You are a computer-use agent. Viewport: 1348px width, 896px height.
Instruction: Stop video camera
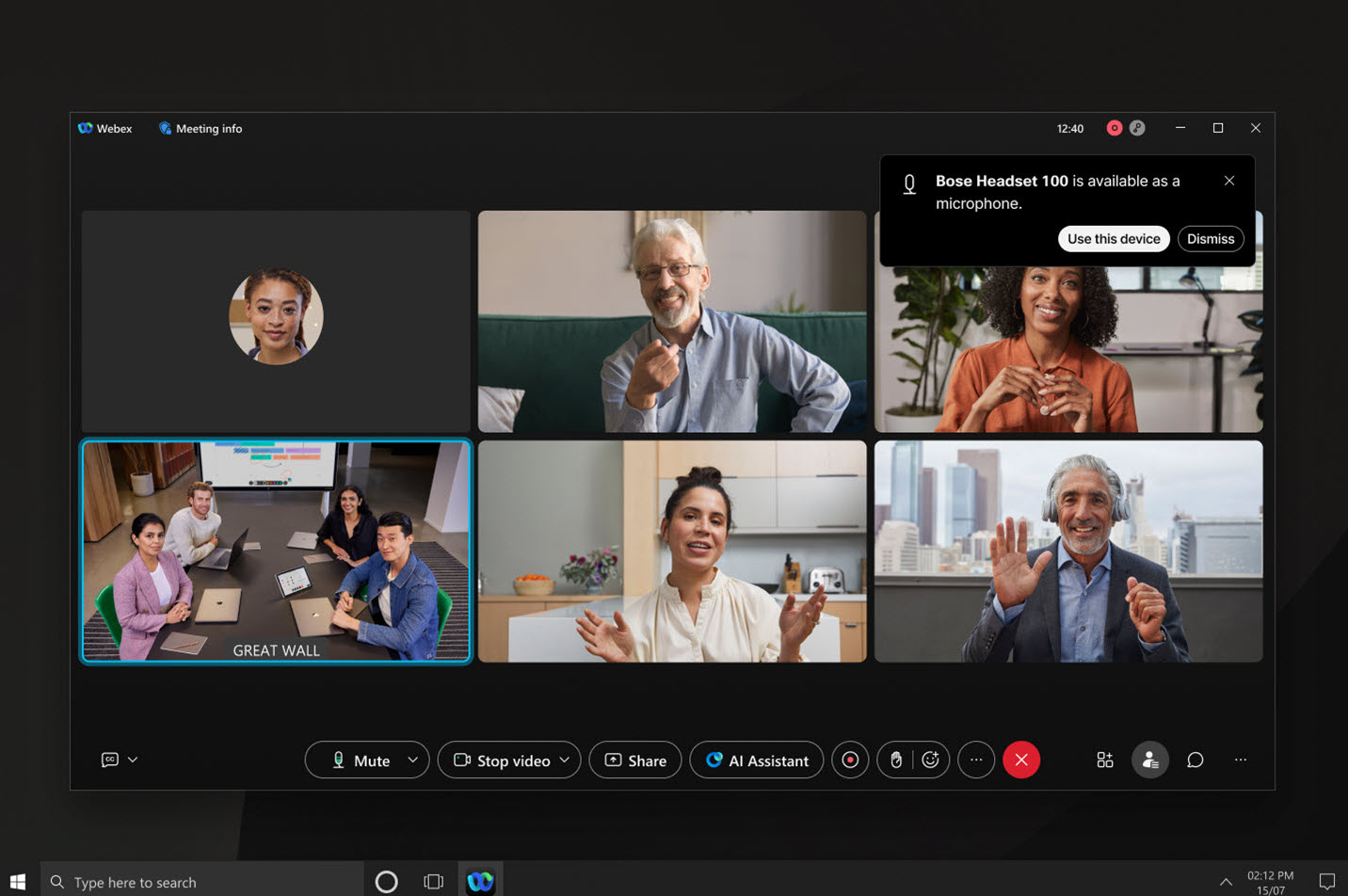click(x=502, y=760)
